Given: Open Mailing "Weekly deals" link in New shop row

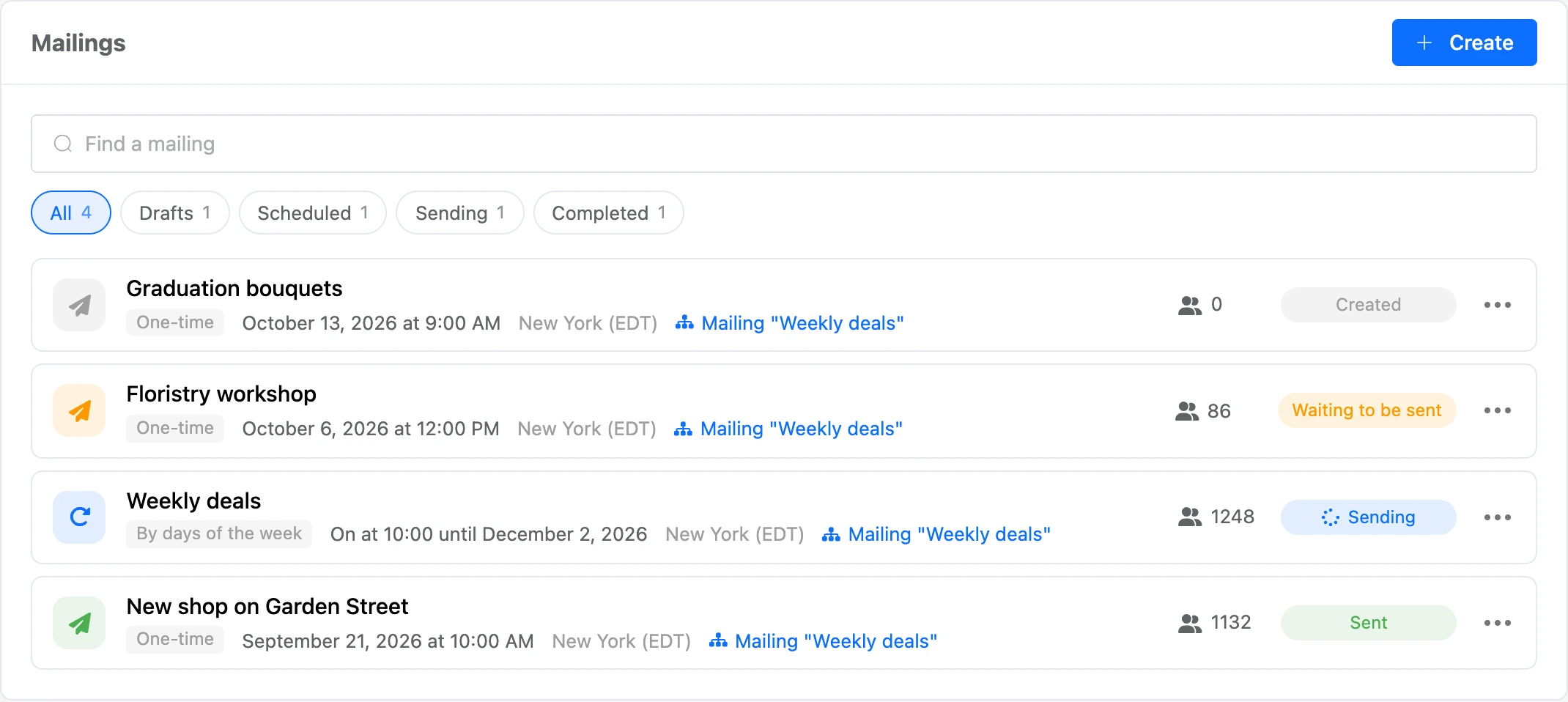Looking at the screenshot, I should tap(836, 641).
